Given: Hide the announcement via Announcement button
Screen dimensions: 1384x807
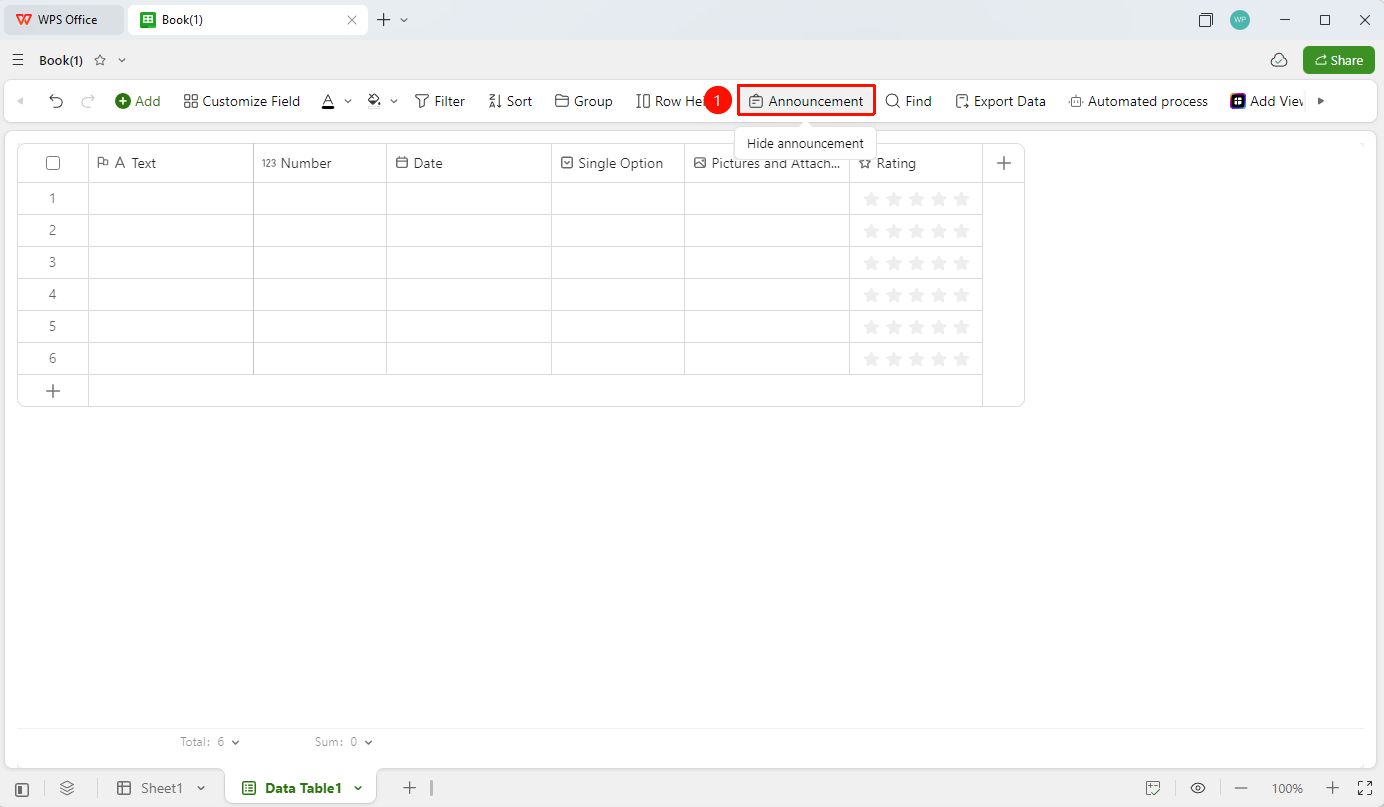Looking at the screenshot, I should pyautogui.click(x=806, y=101).
